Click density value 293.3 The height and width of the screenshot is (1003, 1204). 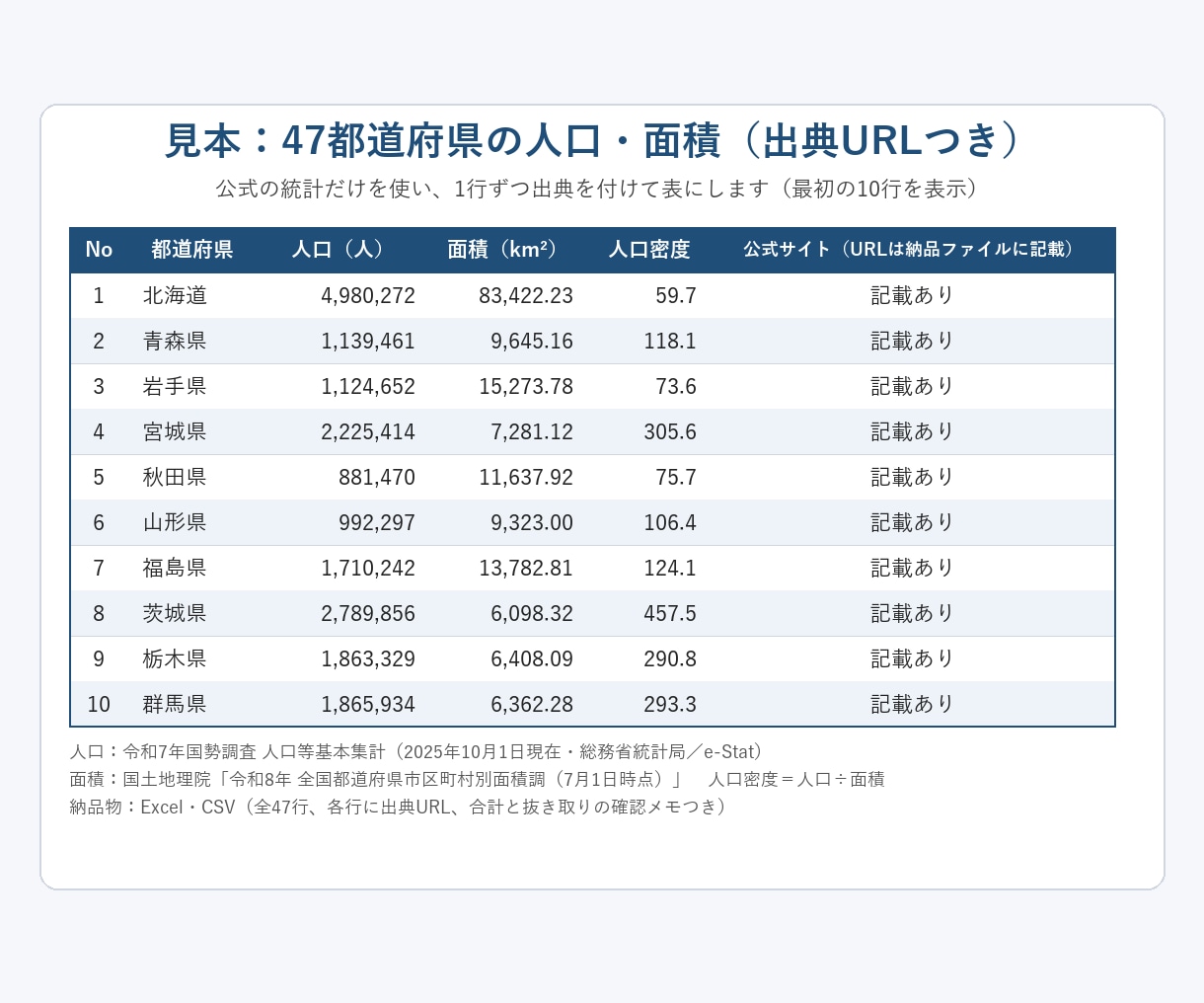(670, 705)
